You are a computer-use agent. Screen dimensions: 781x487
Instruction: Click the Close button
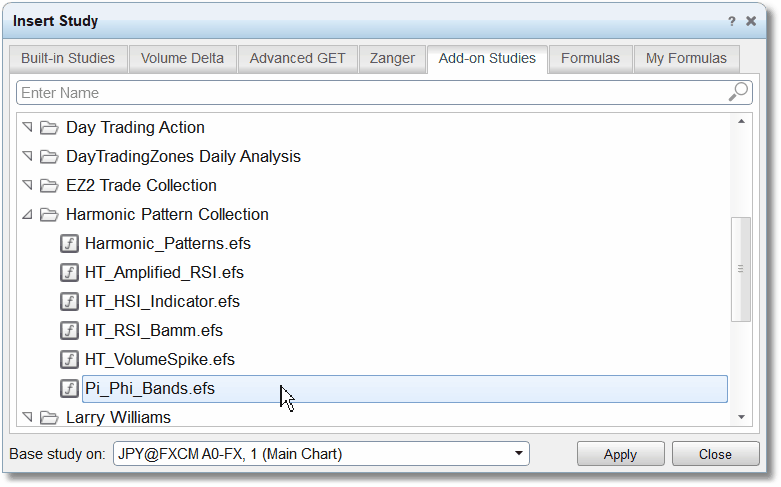click(x=715, y=454)
